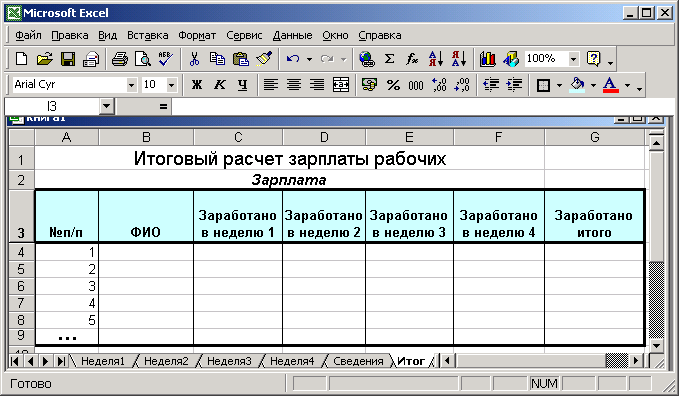Open Office Assistant help icon
Image resolution: width=679 pixels, height=396 pixels.
[x=593, y=59]
